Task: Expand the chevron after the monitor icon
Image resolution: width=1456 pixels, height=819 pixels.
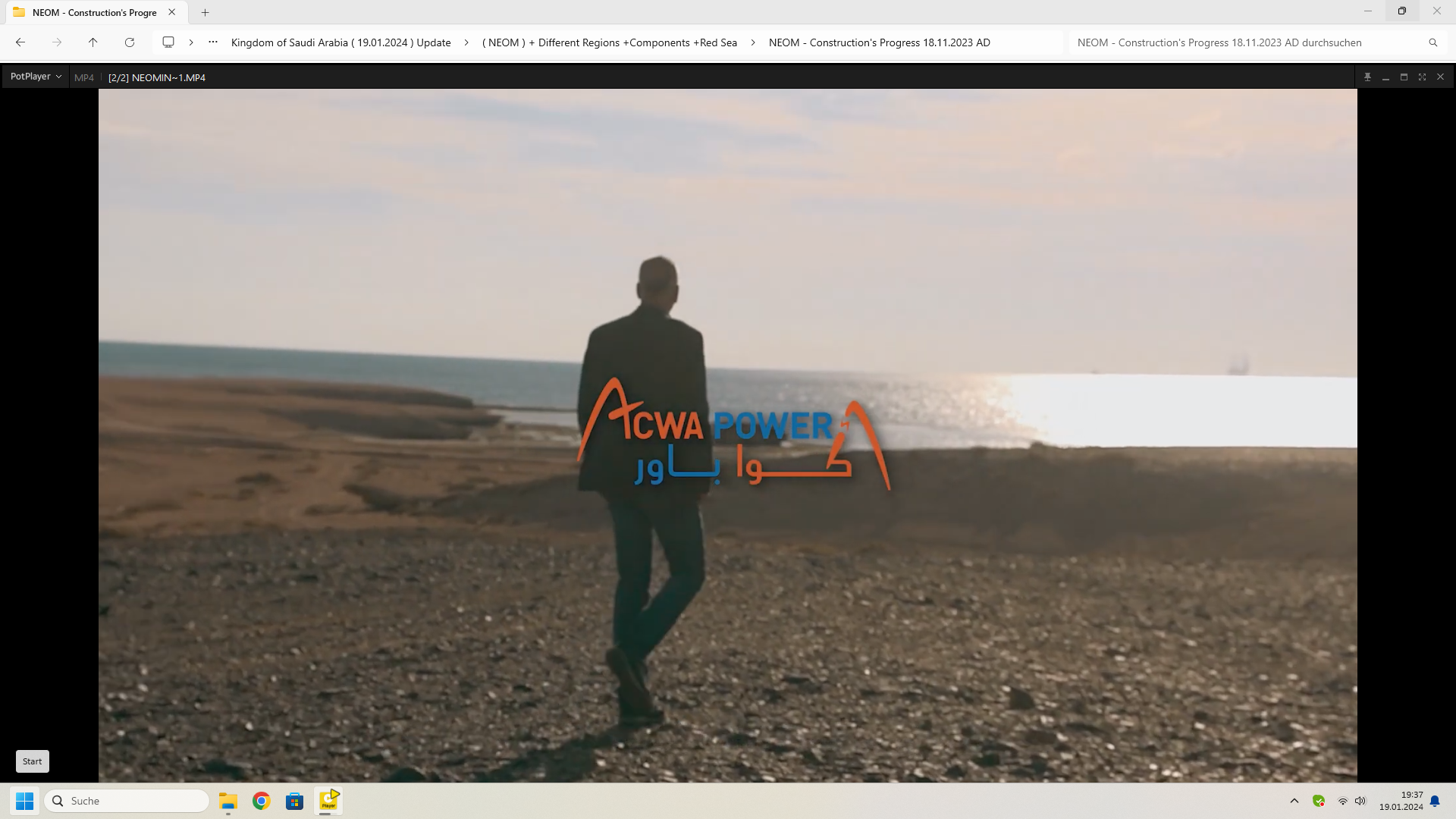Action: [x=191, y=42]
